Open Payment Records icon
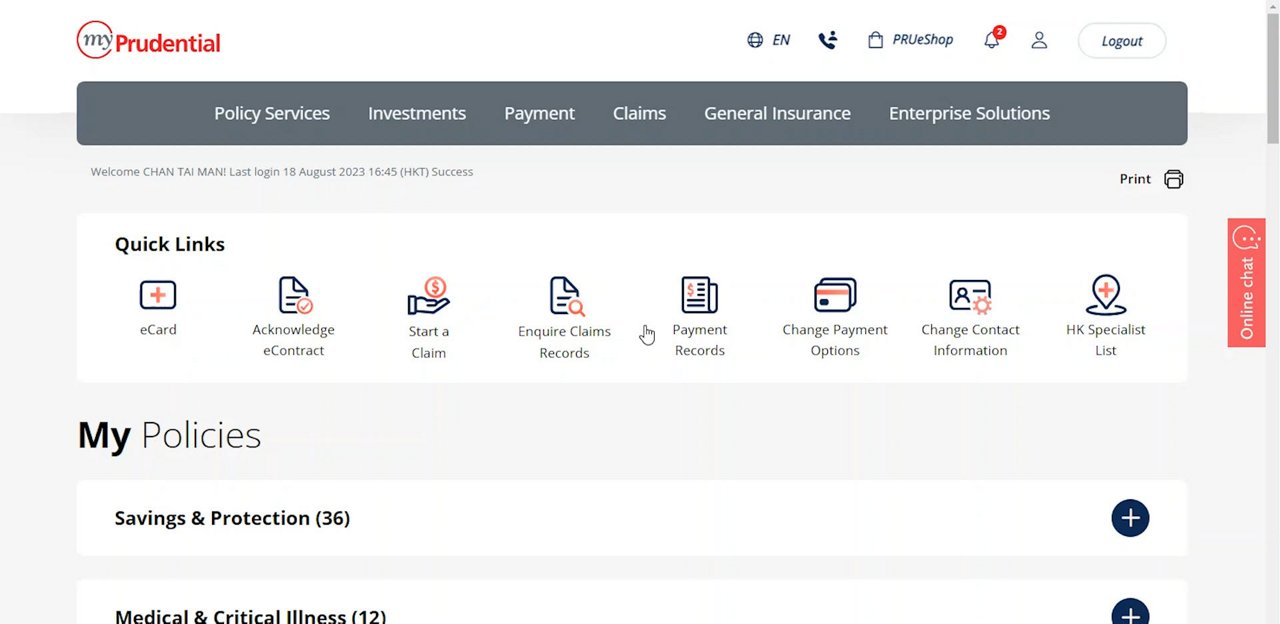The image size is (1280, 624). click(x=700, y=296)
